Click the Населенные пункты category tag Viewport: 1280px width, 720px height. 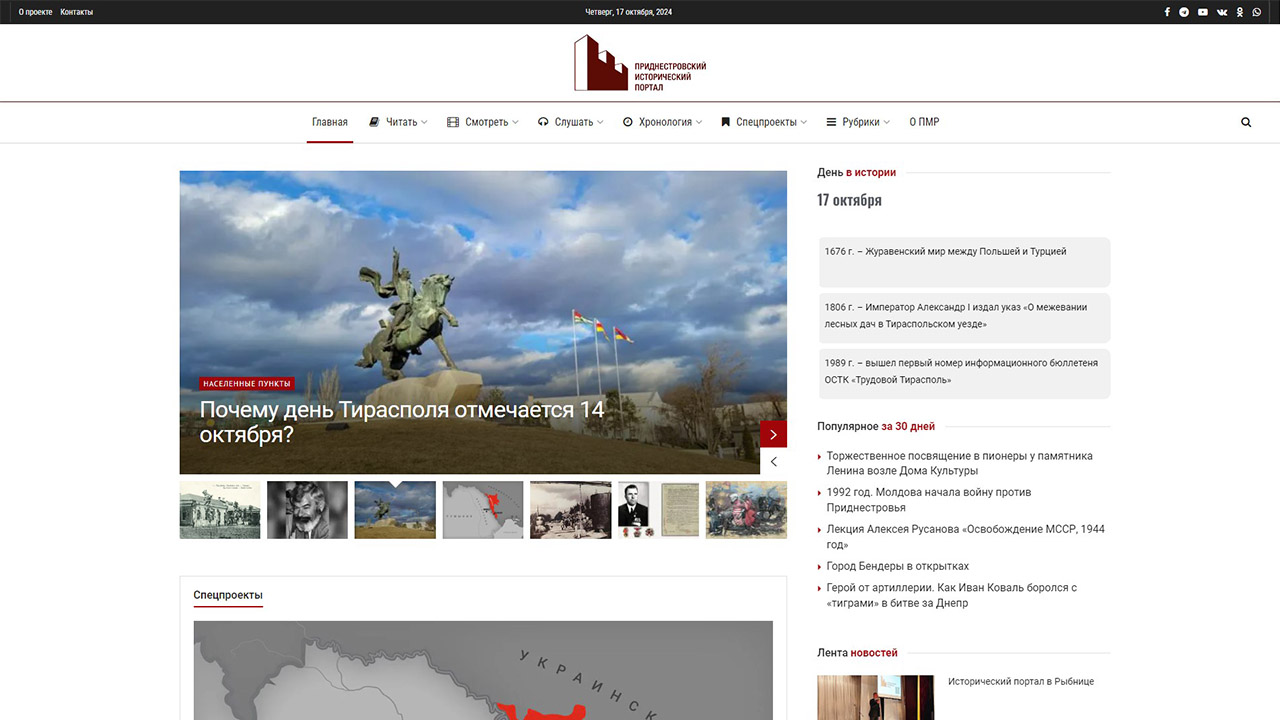click(x=247, y=383)
